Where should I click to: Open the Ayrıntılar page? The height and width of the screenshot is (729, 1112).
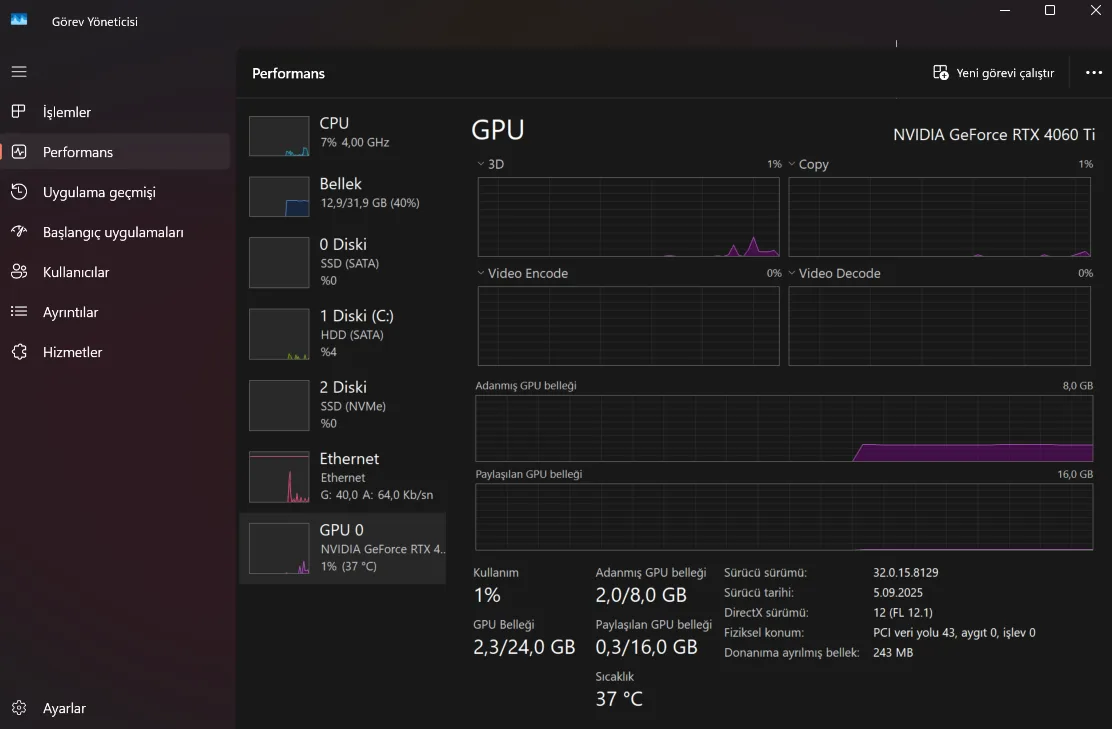click(116, 312)
